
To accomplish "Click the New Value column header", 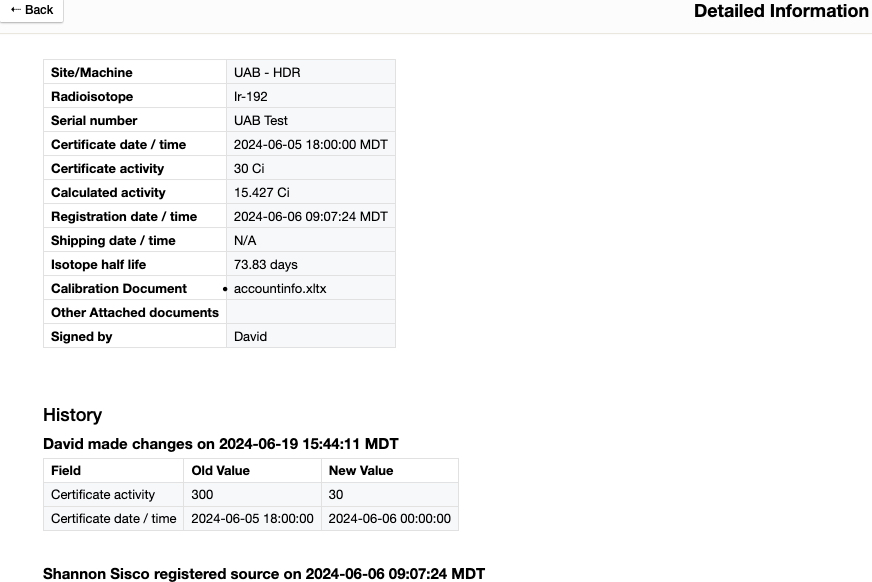I will pyautogui.click(x=361, y=471).
